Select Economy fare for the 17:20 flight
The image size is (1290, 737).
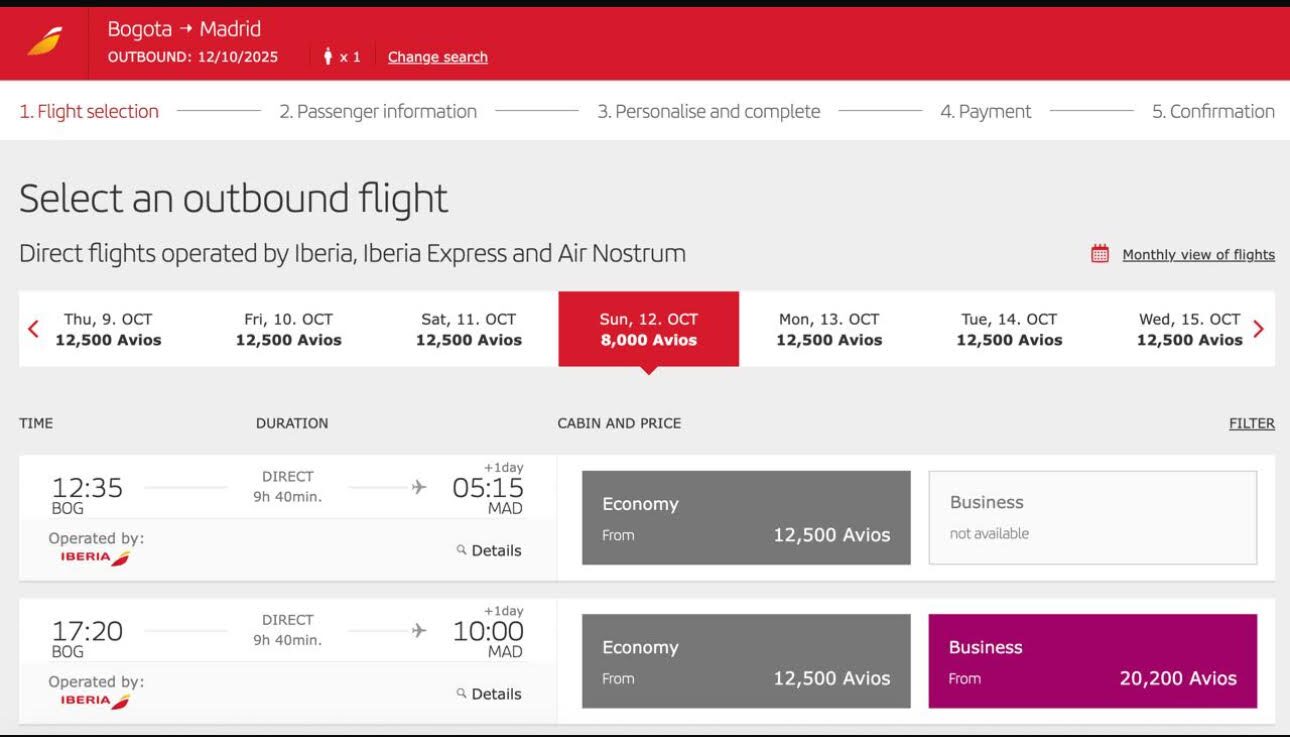coord(746,661)
